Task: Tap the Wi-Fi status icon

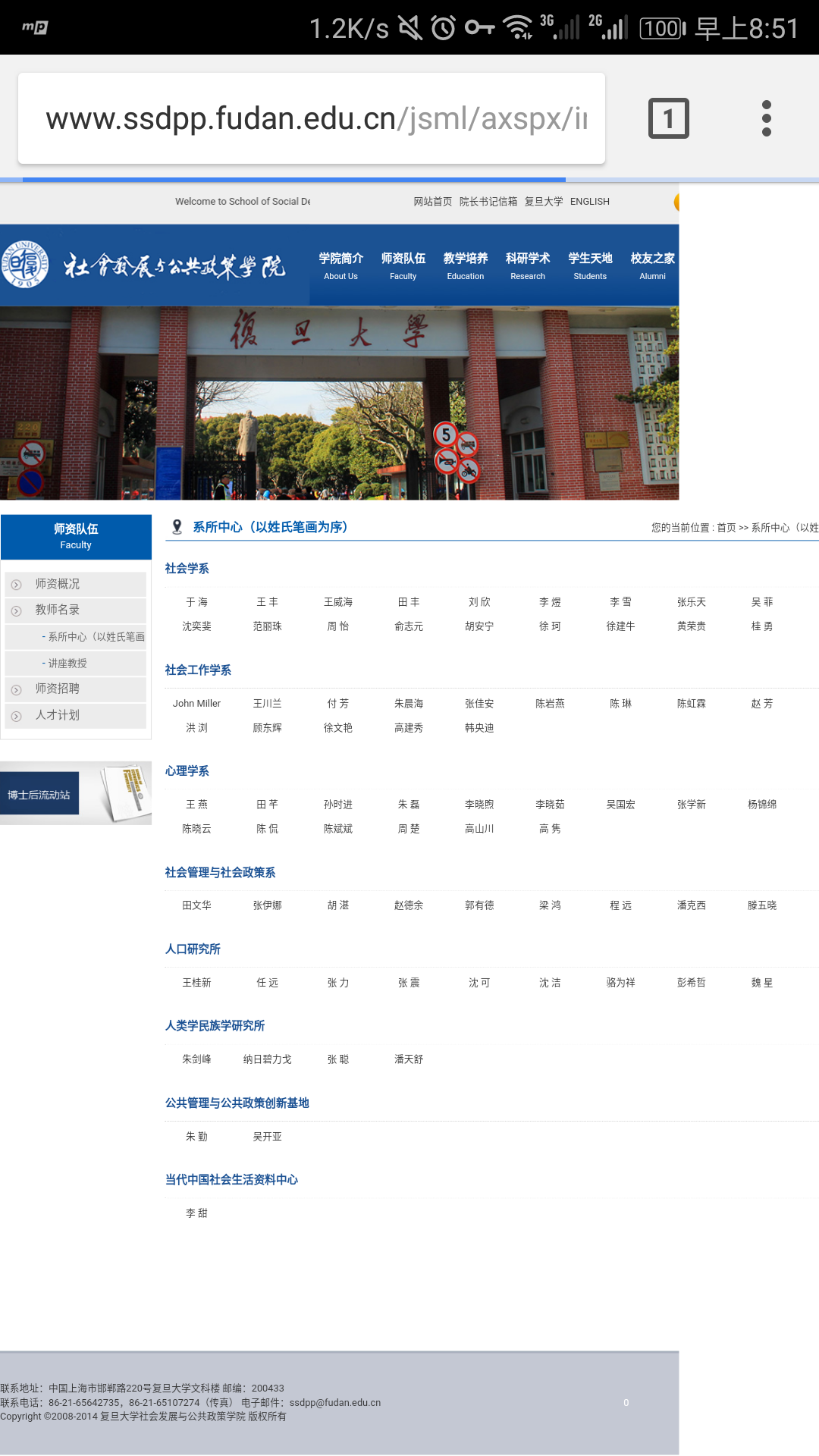Action: 519,28
